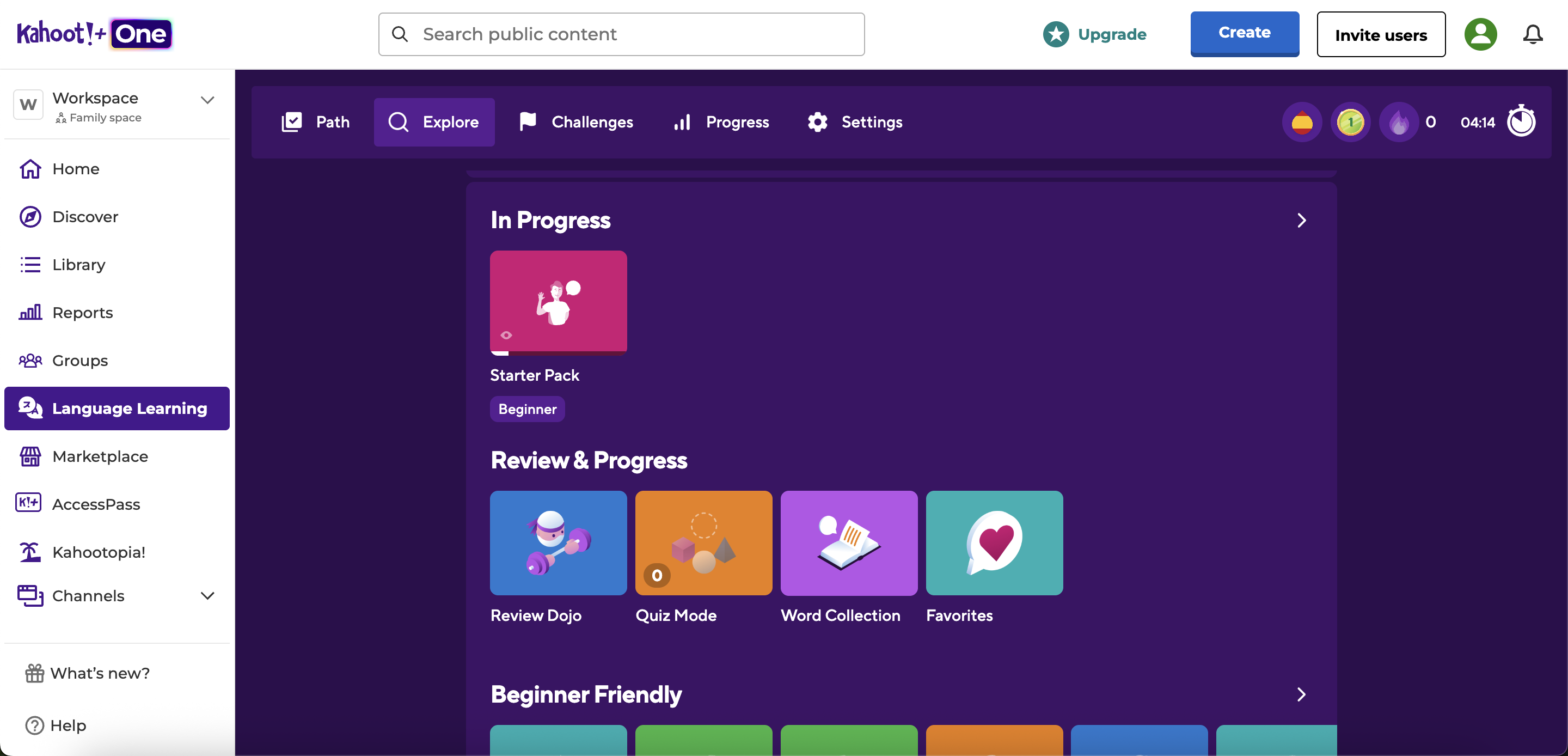Click the Invite users button
The width and height of the screenshot is (1568, 756).
click(1381, 34)
